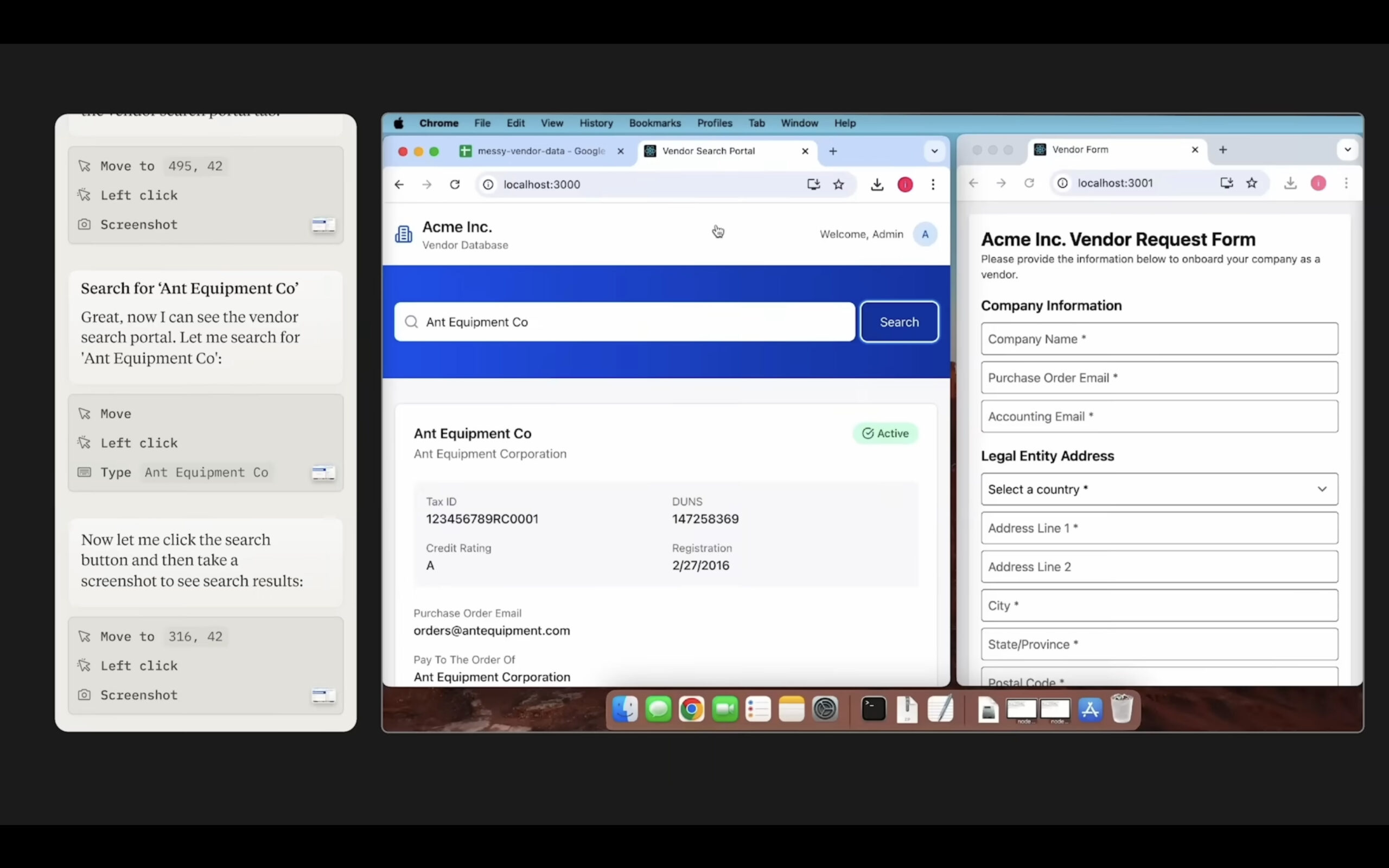Open the tab search chevron in left window

934,151
